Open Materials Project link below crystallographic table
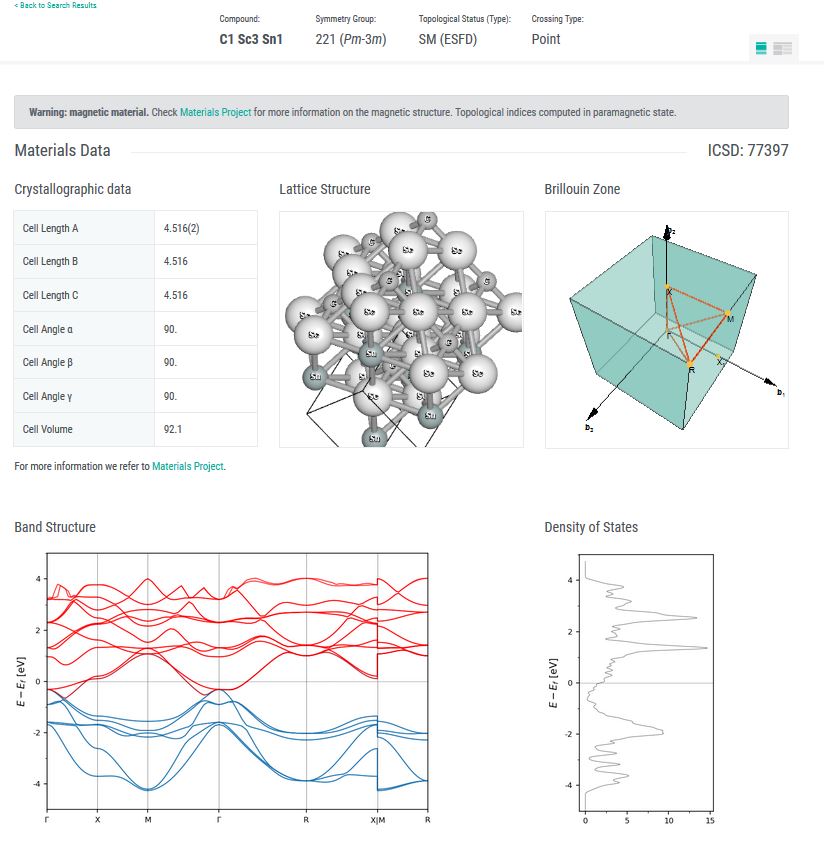824x844 pixels. (x=188, y=466)
